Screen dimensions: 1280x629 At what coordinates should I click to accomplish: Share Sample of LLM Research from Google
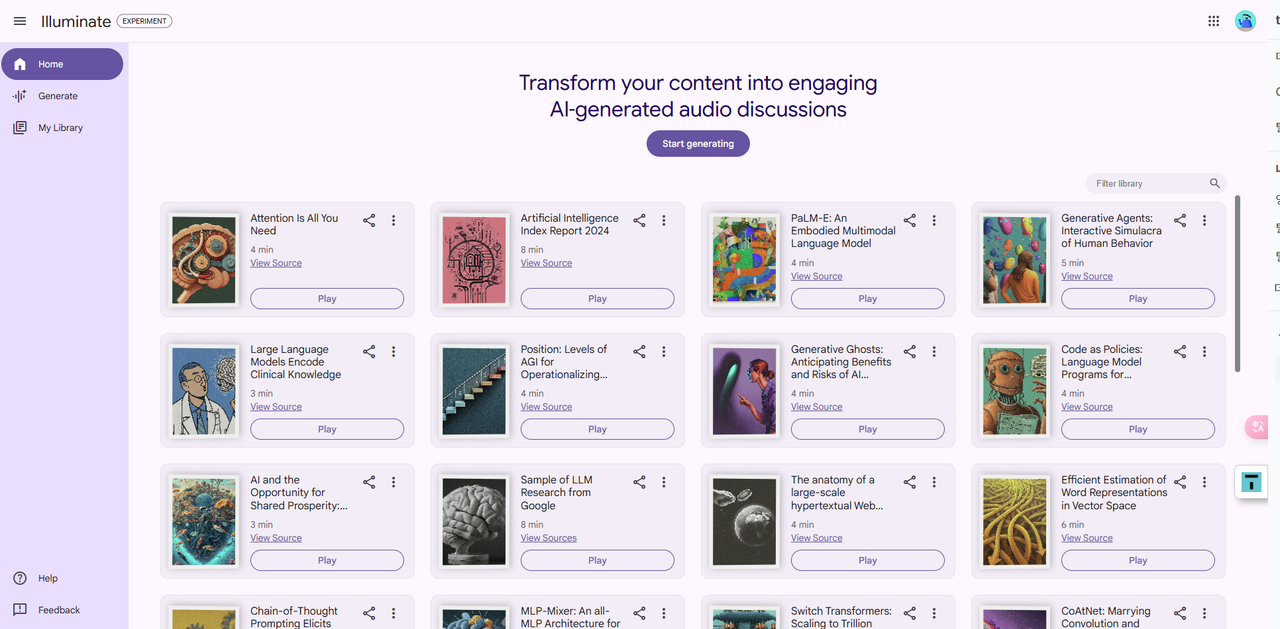639,482
